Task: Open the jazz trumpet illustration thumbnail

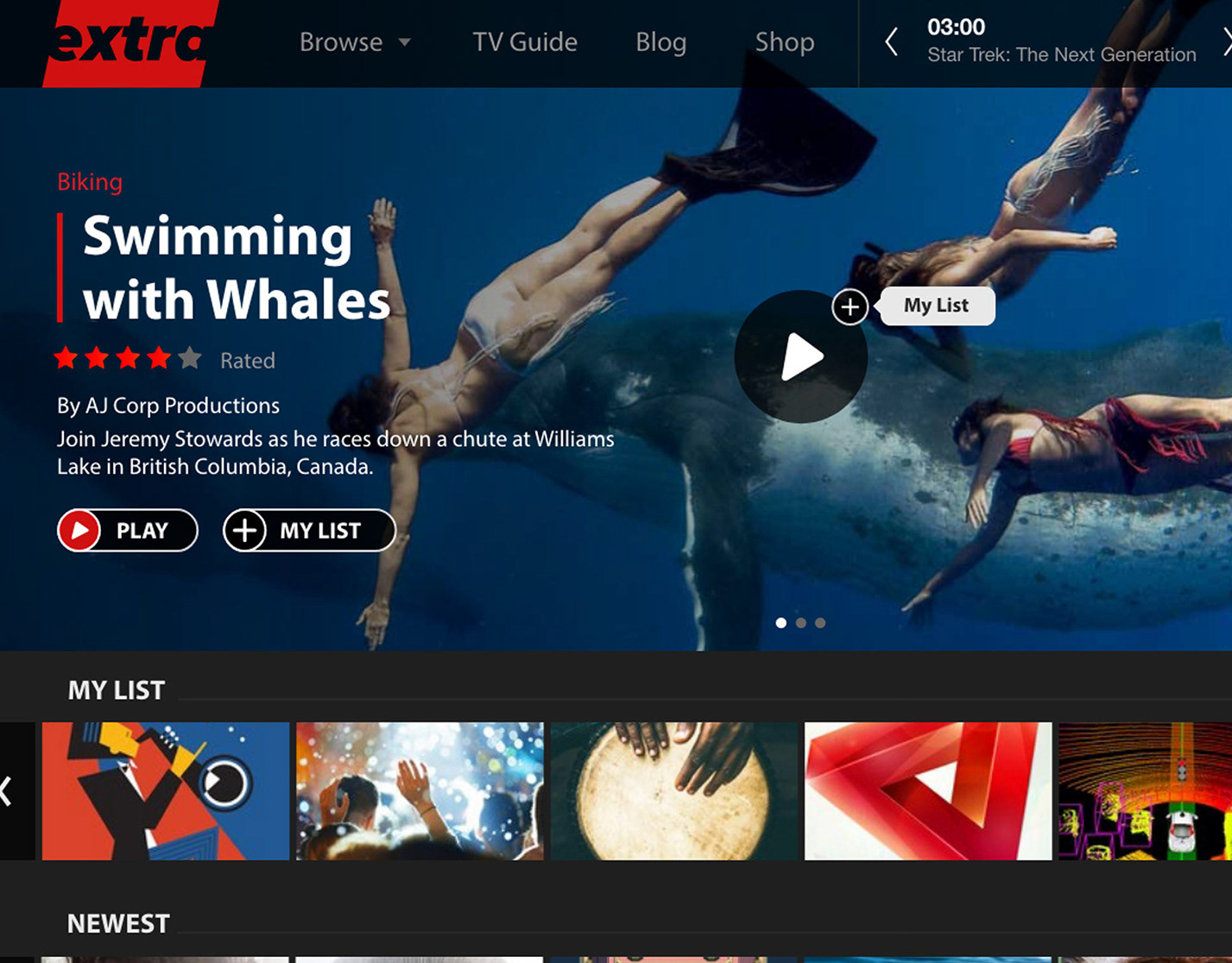Action: (x=166, y=791)
